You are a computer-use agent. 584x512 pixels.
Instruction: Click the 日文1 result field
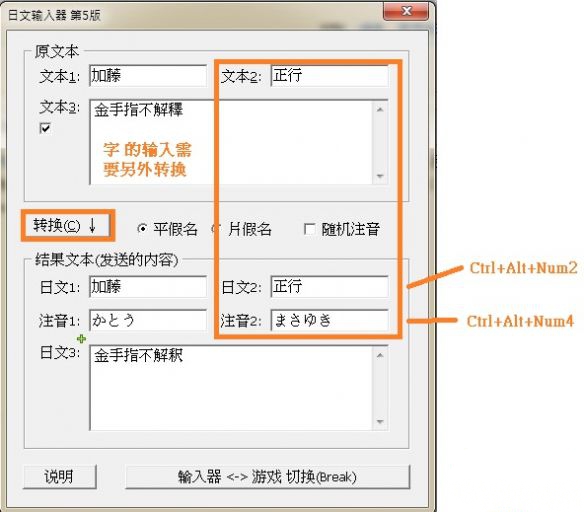[148, 286]
